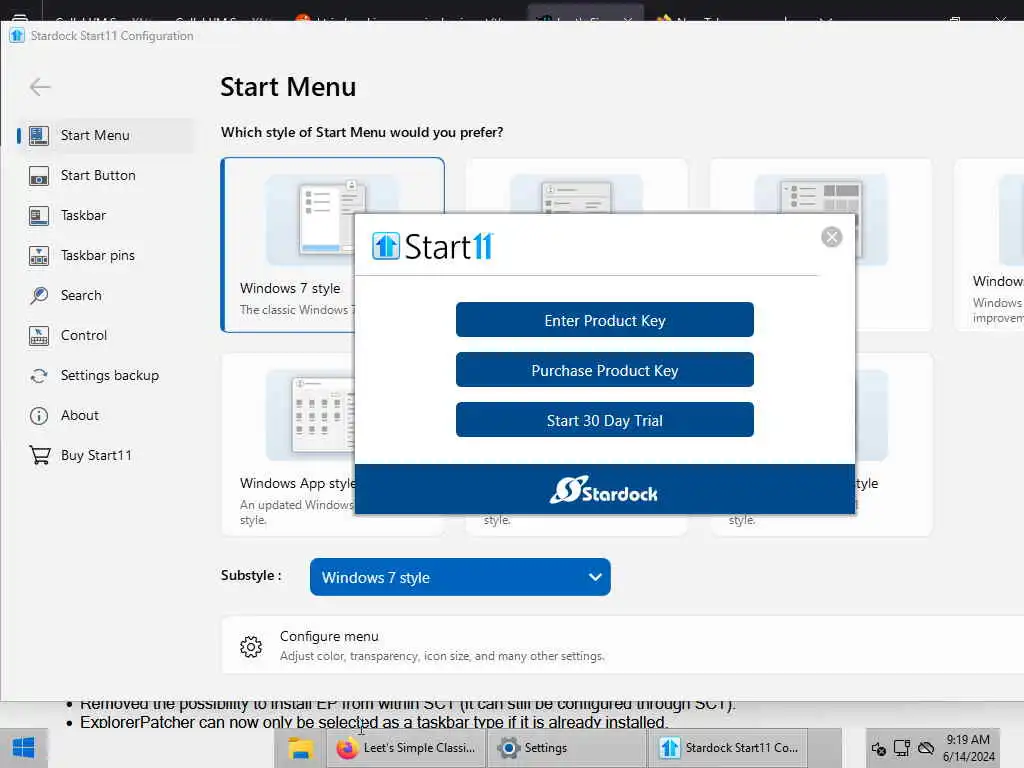
Task: Click the Control keyboard icon in sidebar
Action: point(39,336)
